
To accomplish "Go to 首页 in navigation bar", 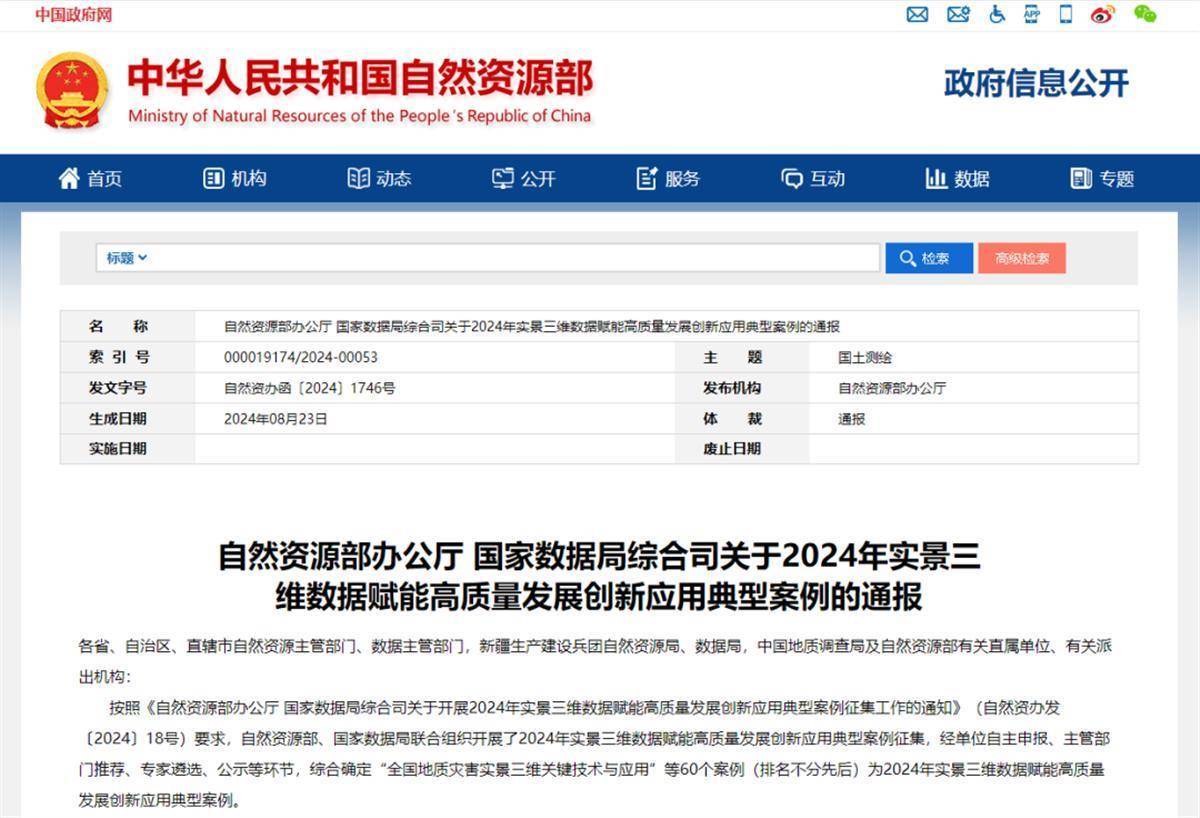I will coord(91,179).
